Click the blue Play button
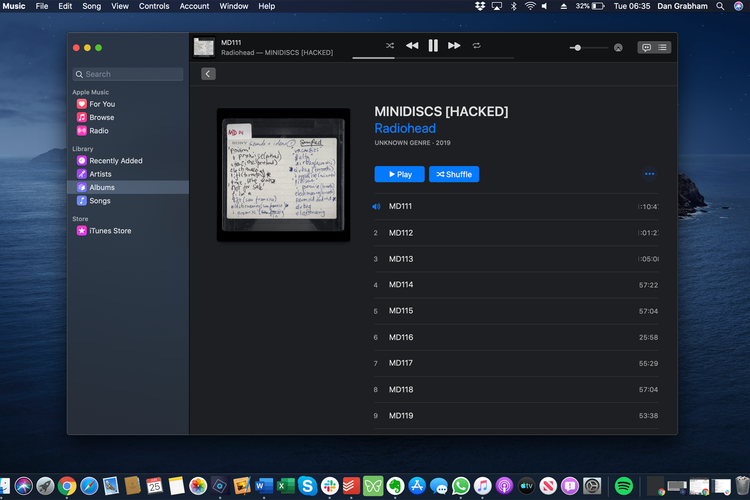The width and height of the screenshot is (750, 500). point(399,174)
